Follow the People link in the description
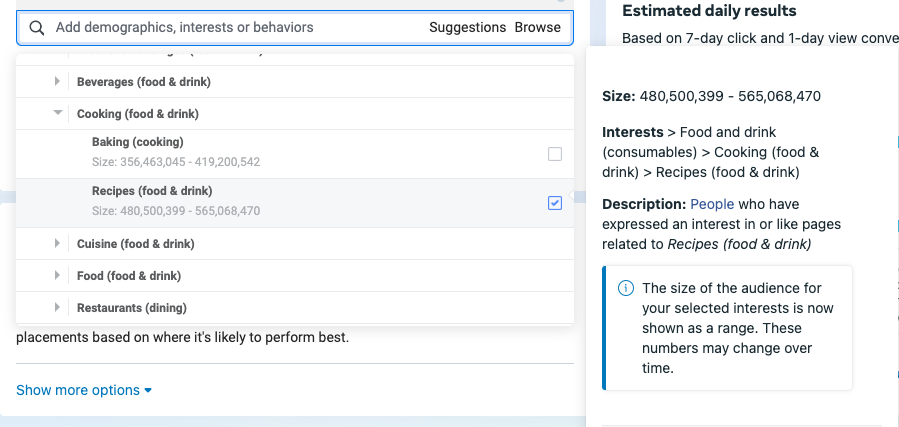Viewport: 899px width, 427px height. pyautogui.click(x=712, y=204)
